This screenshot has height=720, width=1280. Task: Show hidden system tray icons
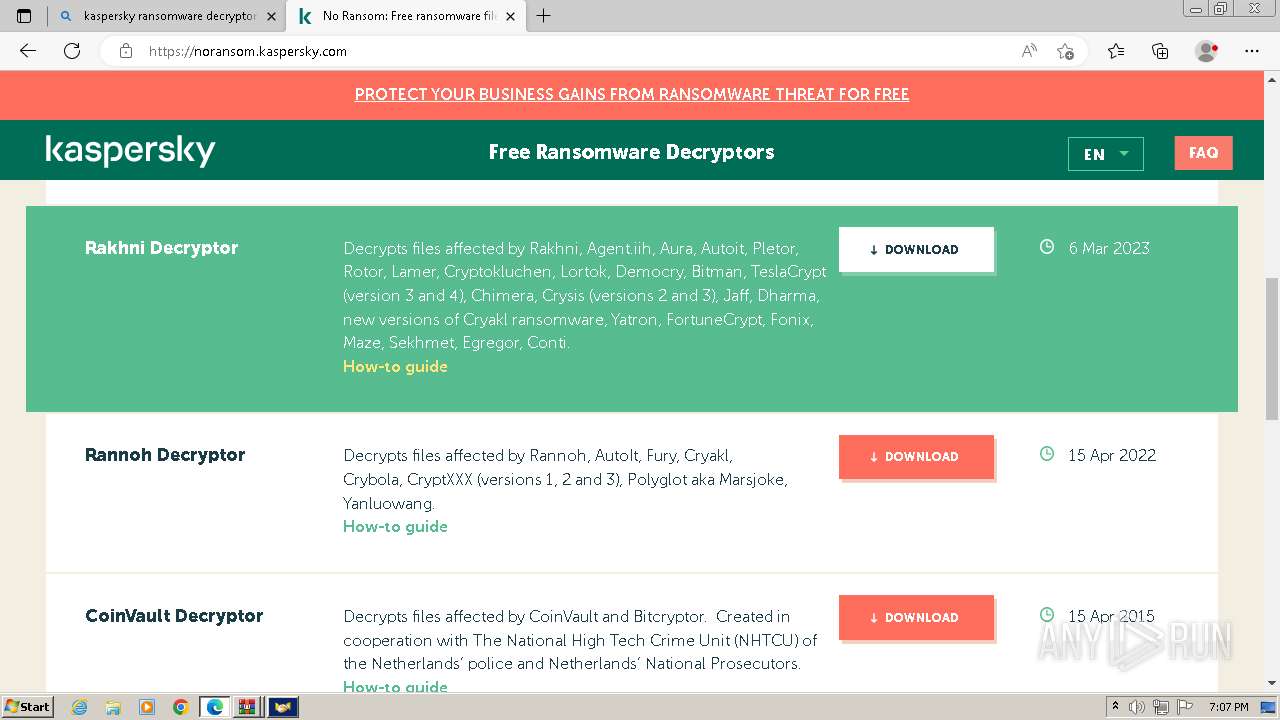(1115, 707)
